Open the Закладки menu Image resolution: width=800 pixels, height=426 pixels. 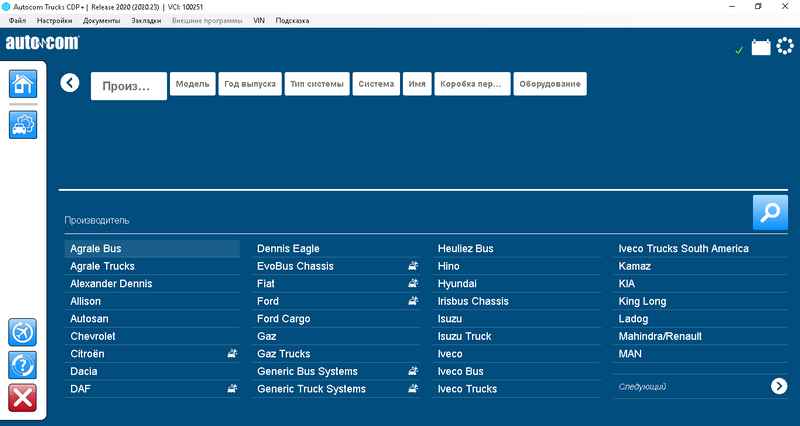pos(146,21)
